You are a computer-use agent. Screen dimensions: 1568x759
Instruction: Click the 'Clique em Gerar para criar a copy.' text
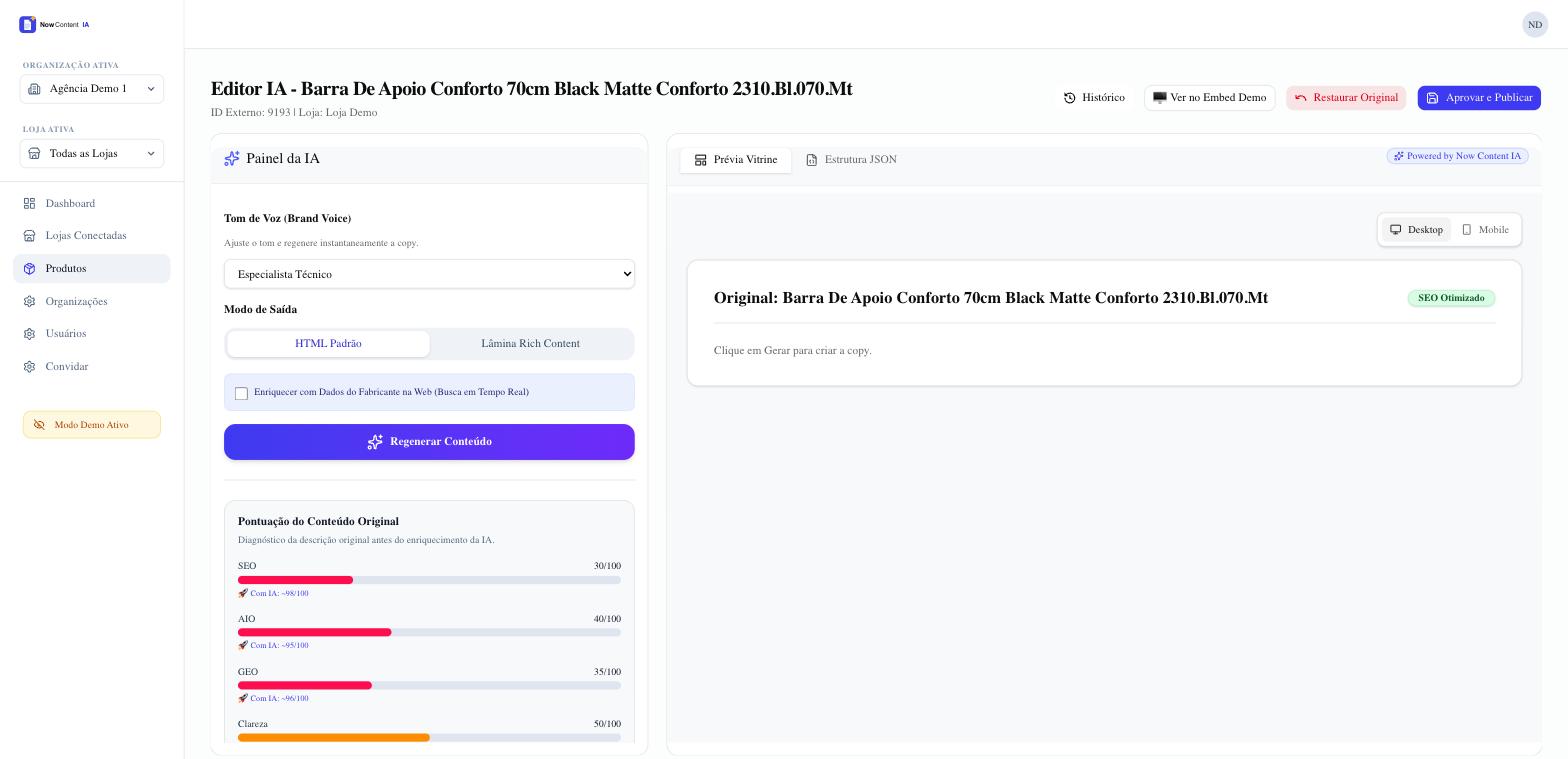tap(792, 351)
